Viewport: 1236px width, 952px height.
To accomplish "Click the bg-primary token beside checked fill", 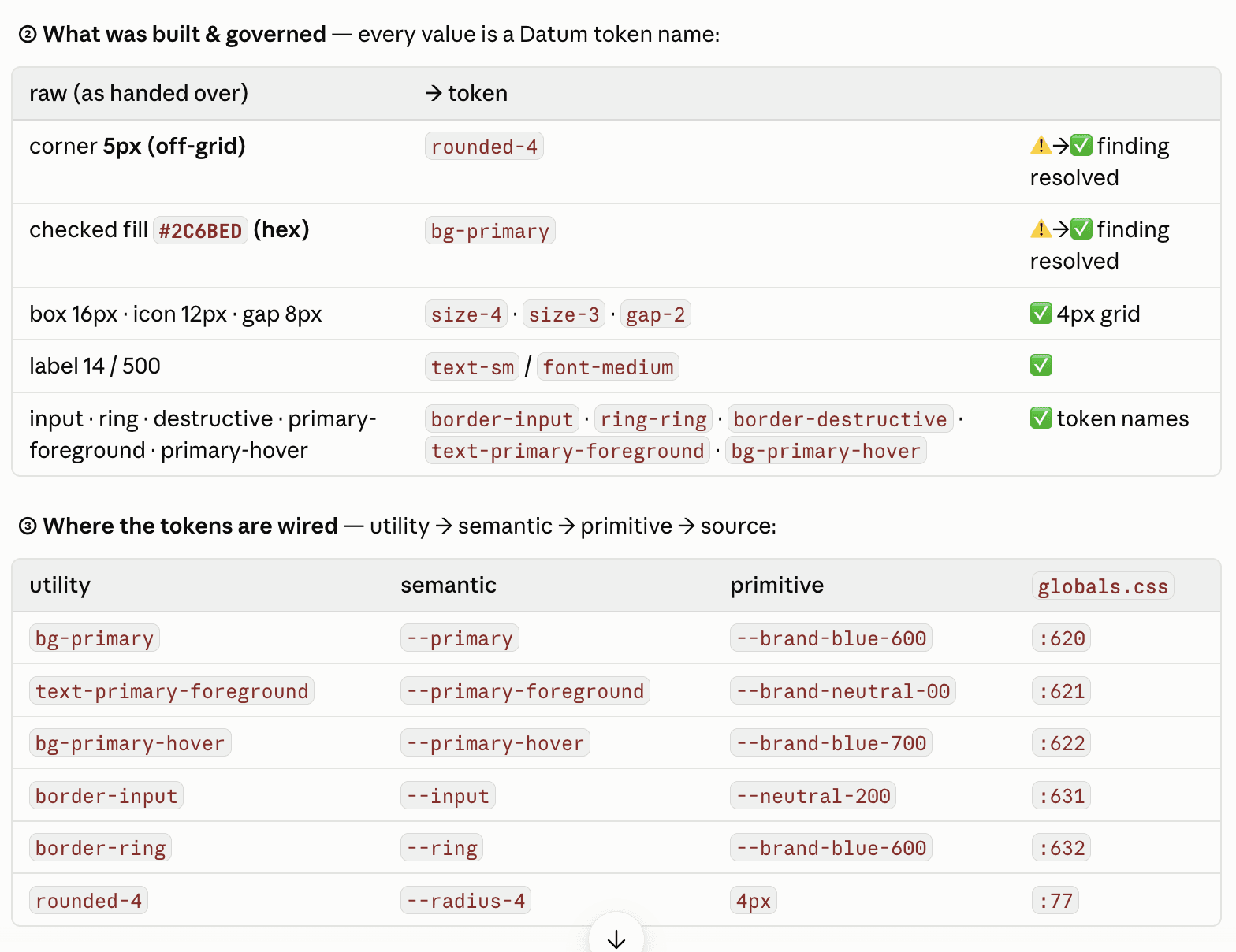I will (490, 231).
